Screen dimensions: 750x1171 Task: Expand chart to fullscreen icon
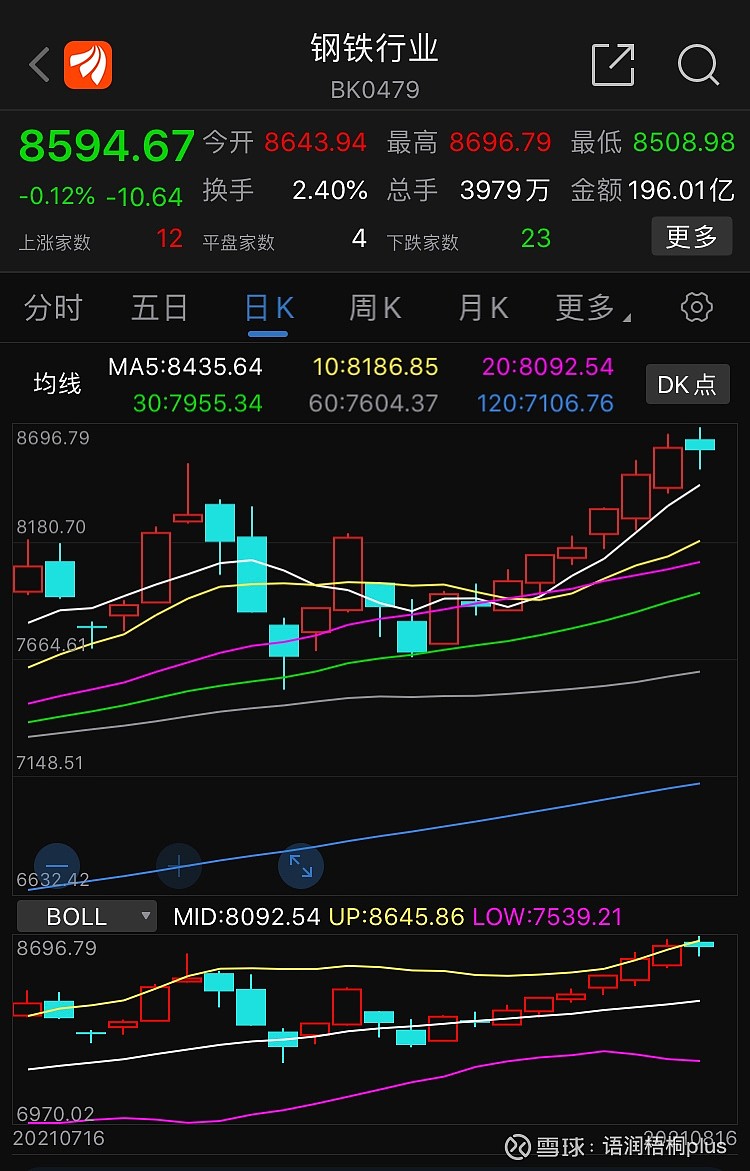tap(300, 866)
